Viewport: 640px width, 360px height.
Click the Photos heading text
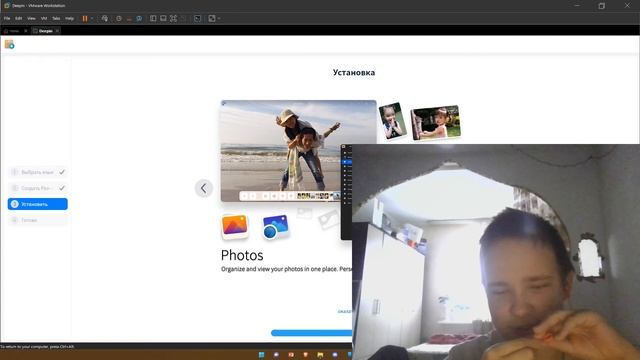coord(242,256)
